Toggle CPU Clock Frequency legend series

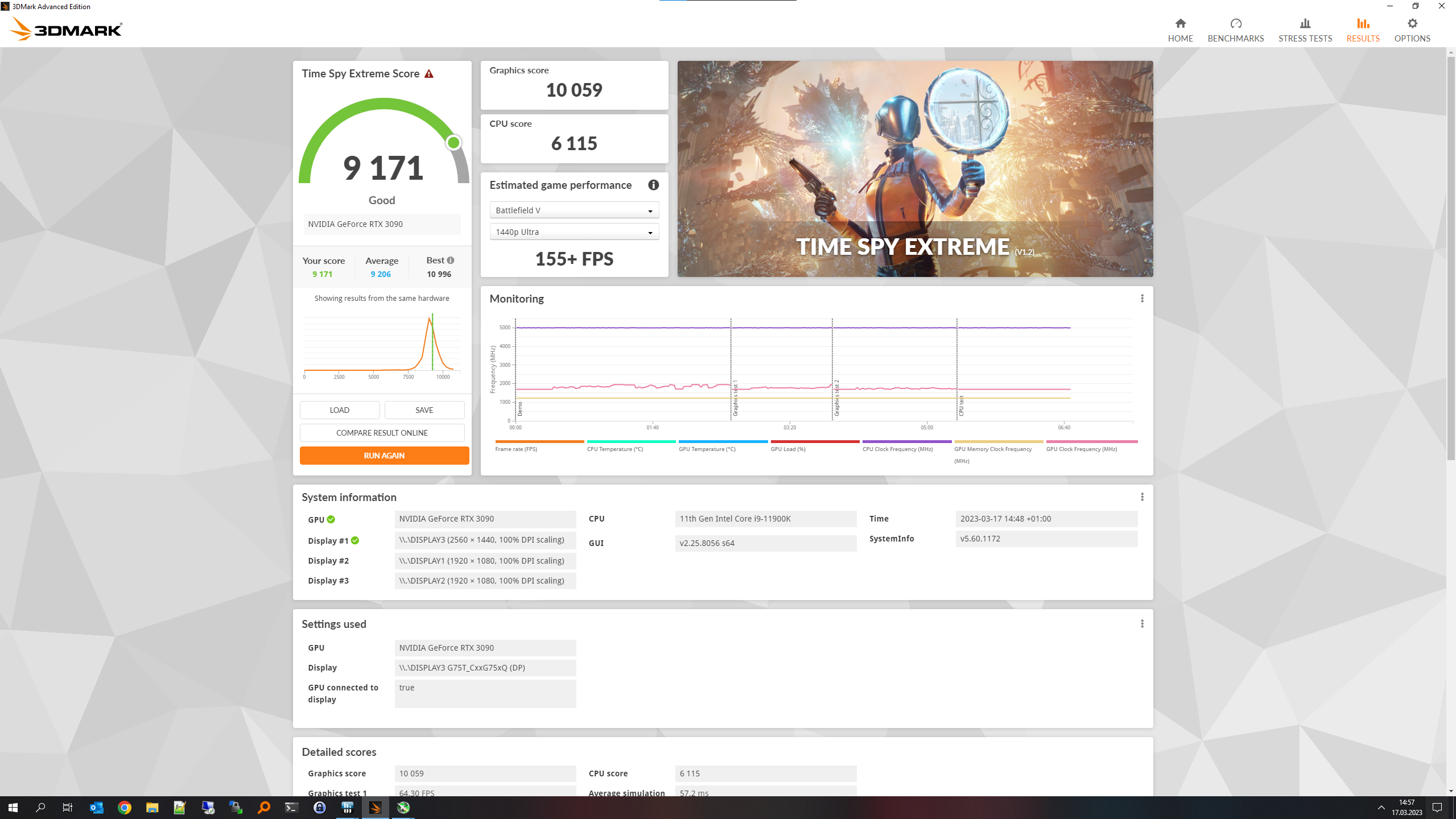(897, 449)
